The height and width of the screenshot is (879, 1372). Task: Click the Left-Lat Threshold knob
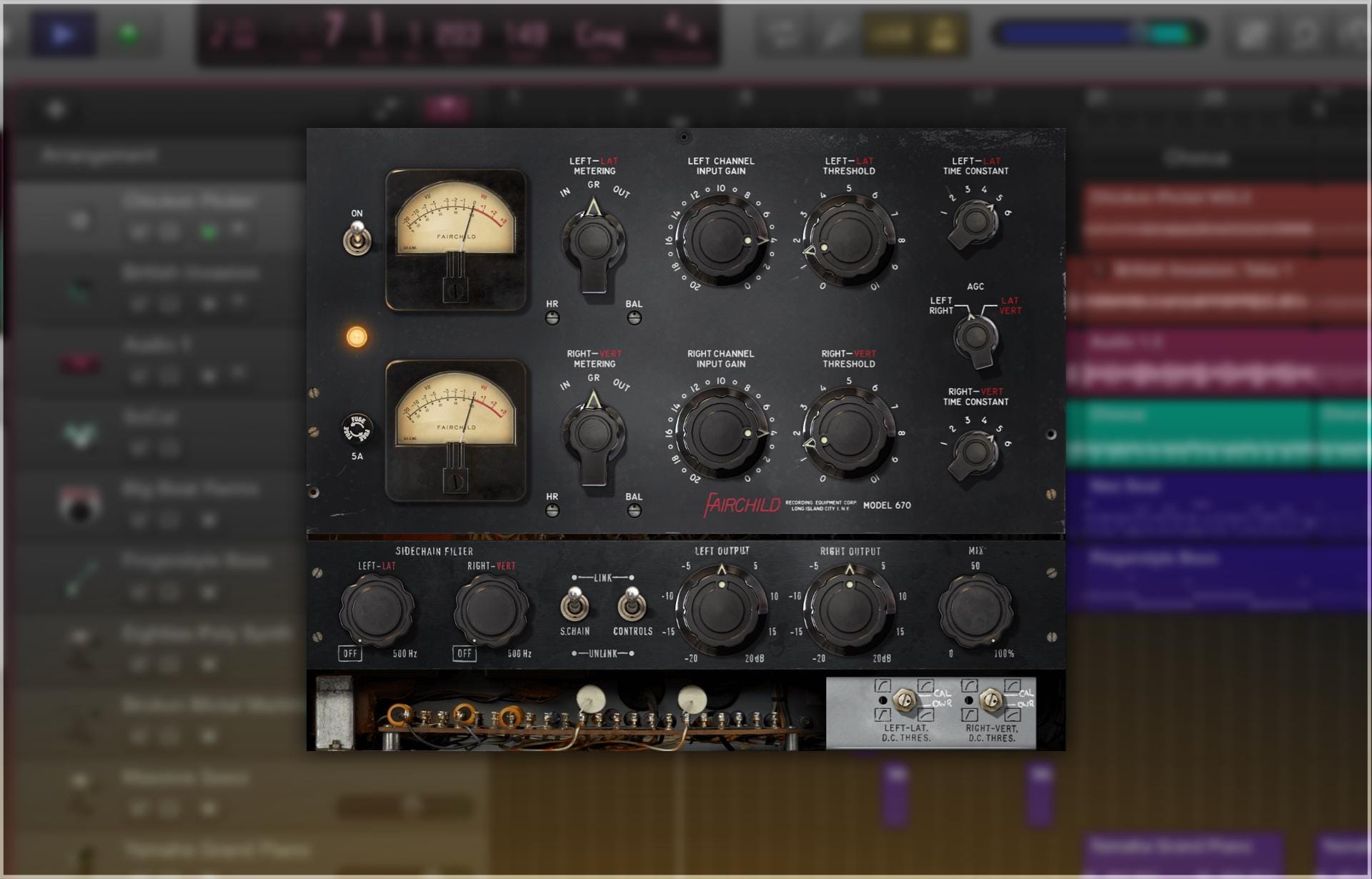[x=849, y=240]
